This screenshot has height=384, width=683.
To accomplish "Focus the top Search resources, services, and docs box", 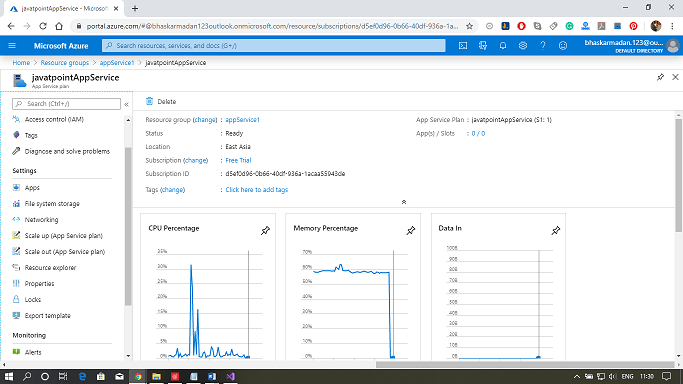I will pyautogui.click(x=274, y=45).
